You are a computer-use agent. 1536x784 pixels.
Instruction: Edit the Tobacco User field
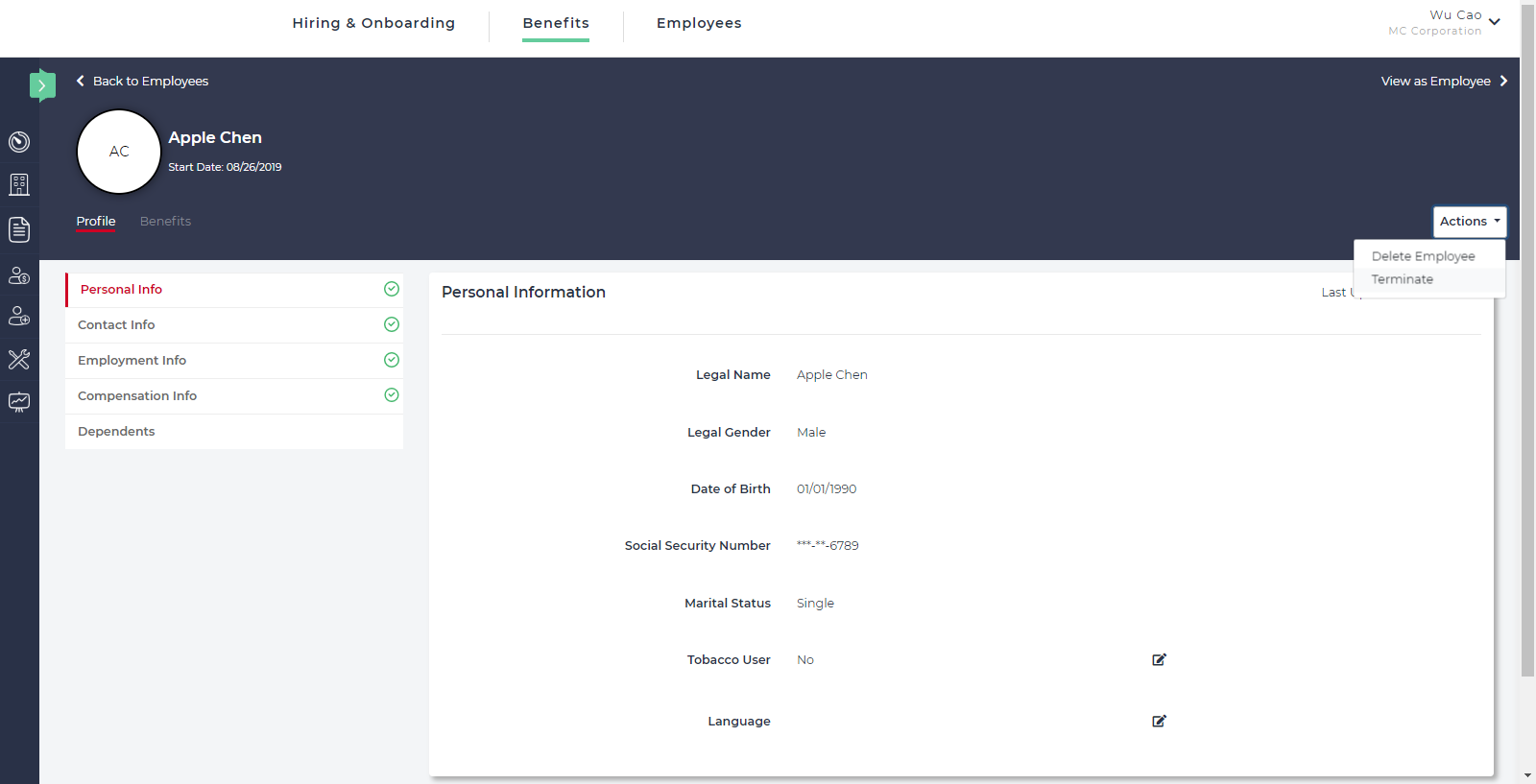coord(1159,659)
